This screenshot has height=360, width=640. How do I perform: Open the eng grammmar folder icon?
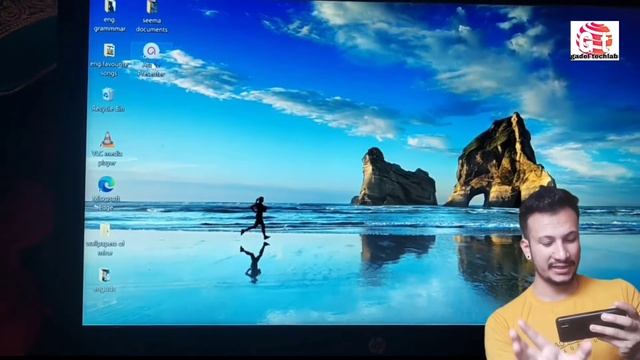(110, 7)
